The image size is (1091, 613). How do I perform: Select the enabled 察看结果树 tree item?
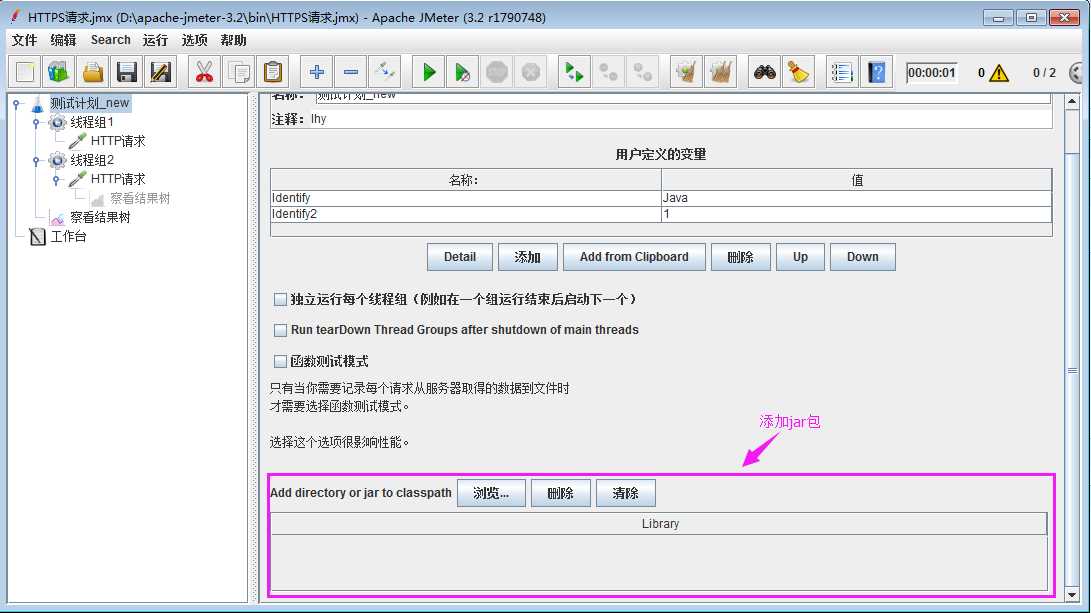pos(99,217)
